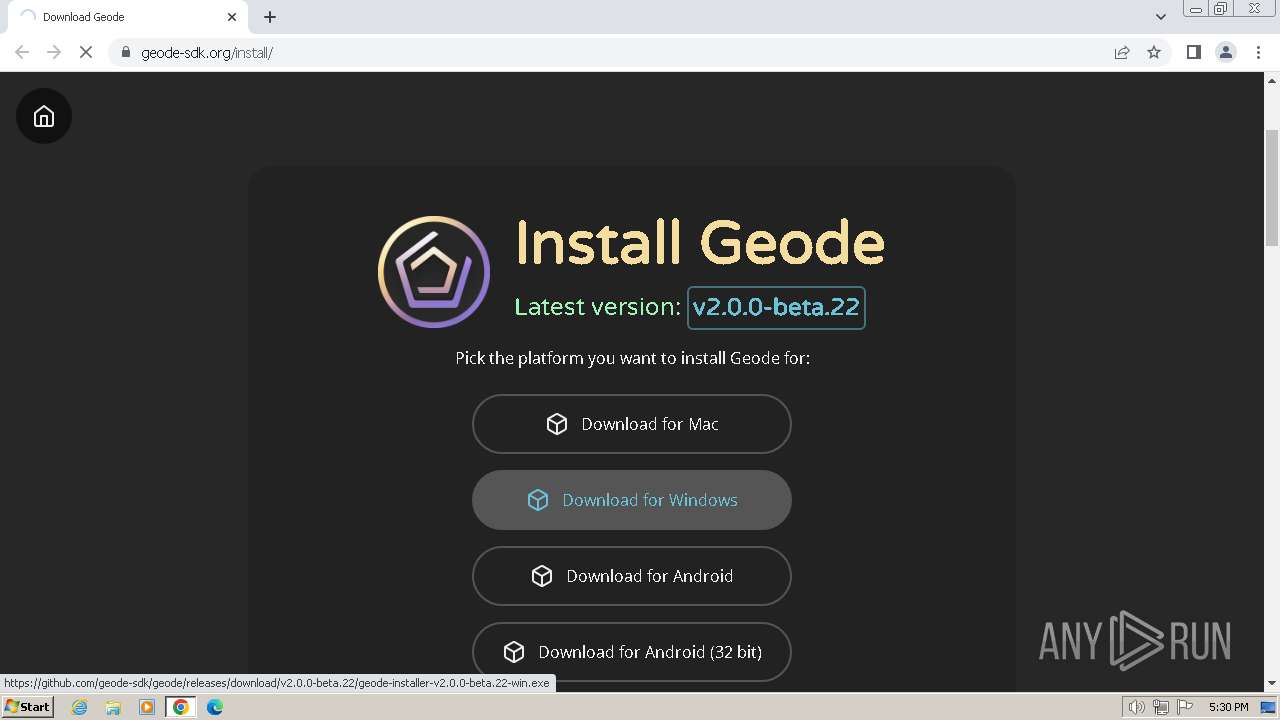1280x720 pixels.
Task: Click Download for Android button
Action: click(x=632, y=576)
